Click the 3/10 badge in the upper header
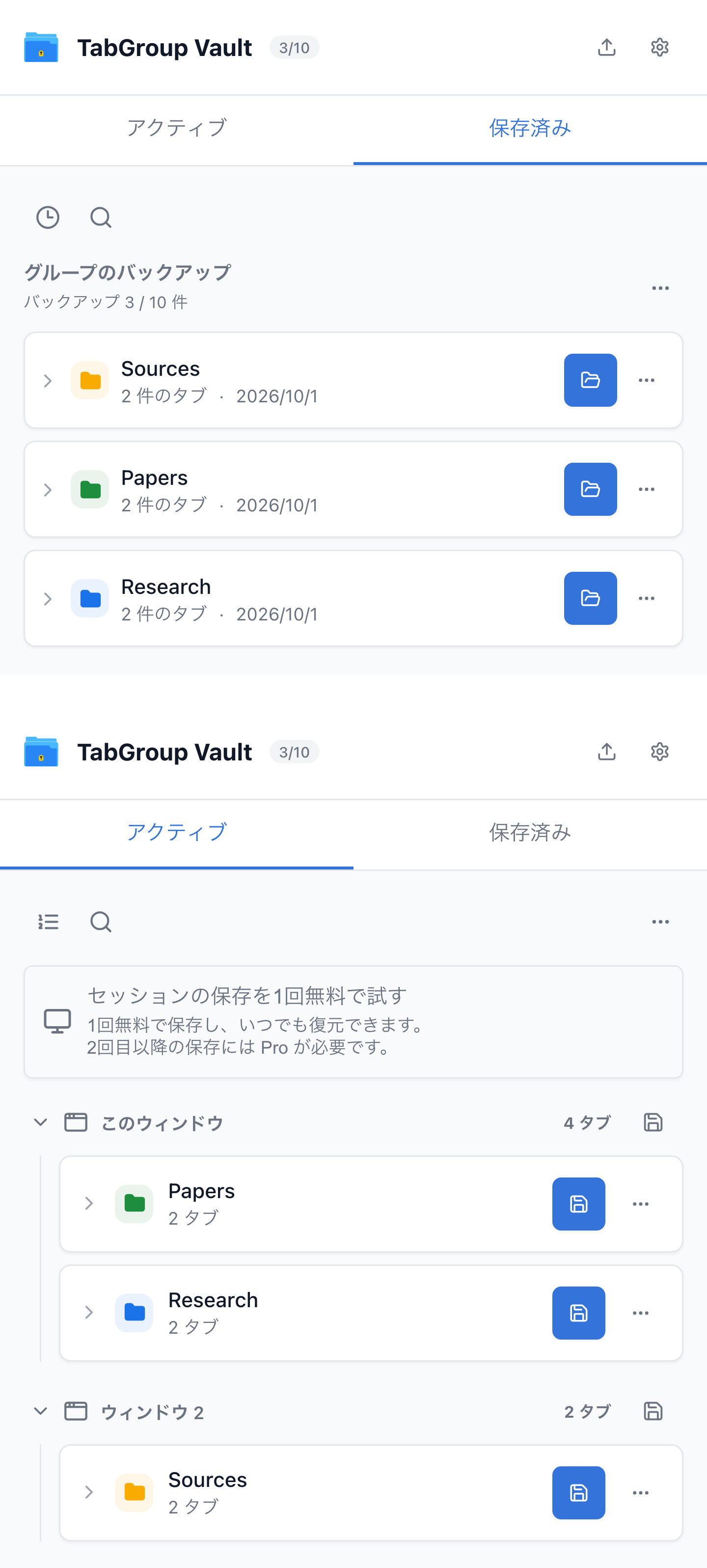707x1568 pixels. pos(295,48)
